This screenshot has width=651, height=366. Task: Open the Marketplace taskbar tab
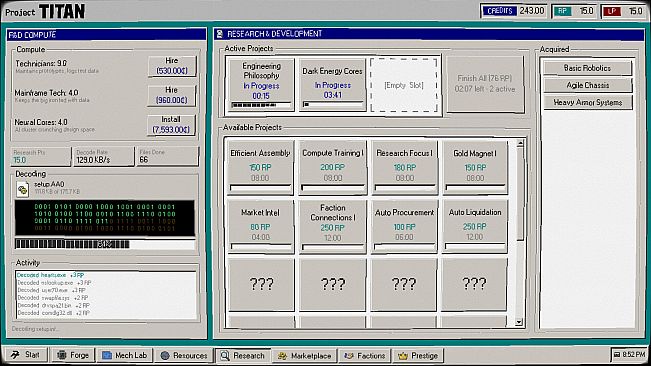coord(305,355)
